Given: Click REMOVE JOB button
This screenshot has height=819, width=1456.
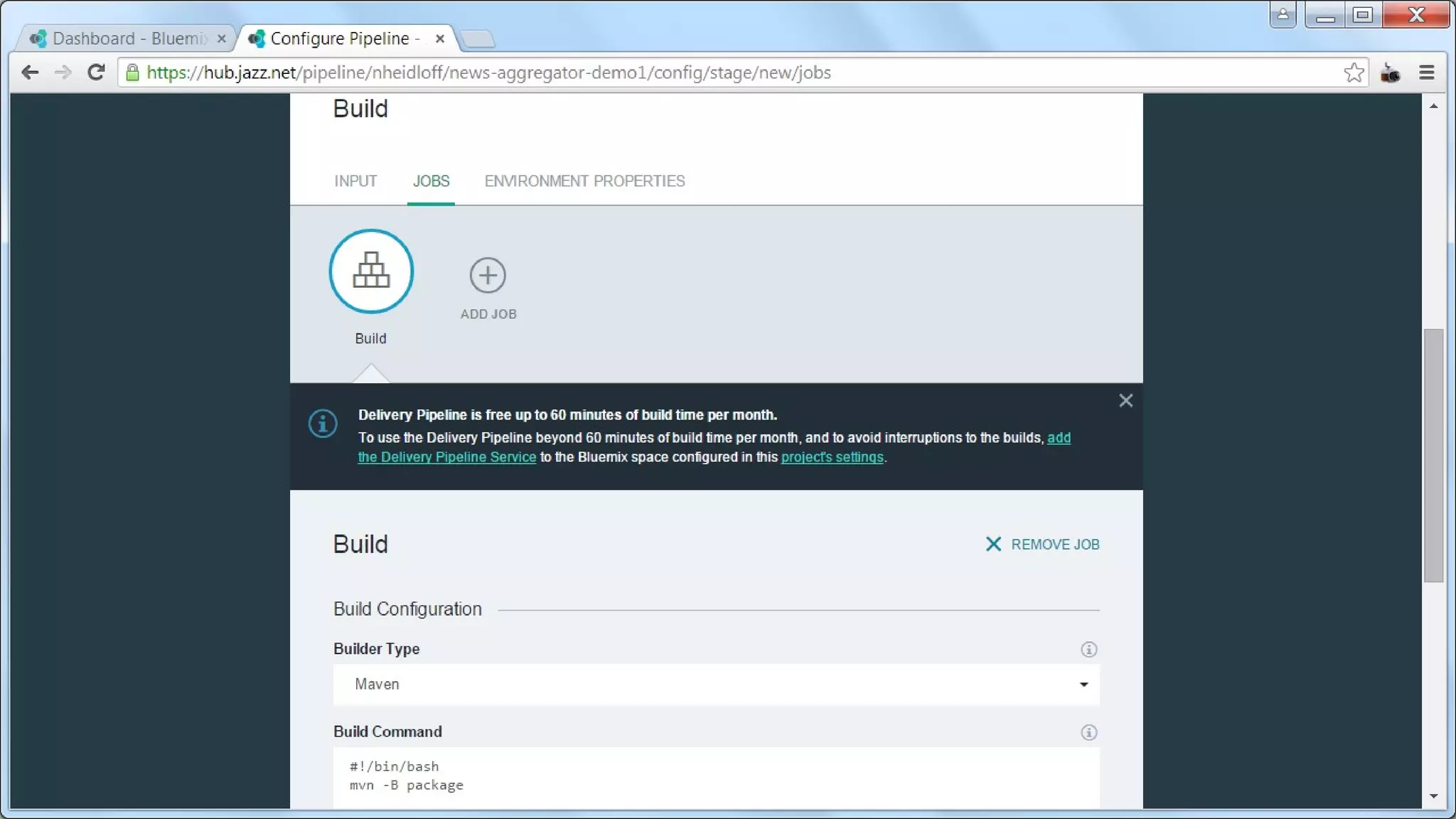Looking at the screenshot, I should coord(1042,545).
